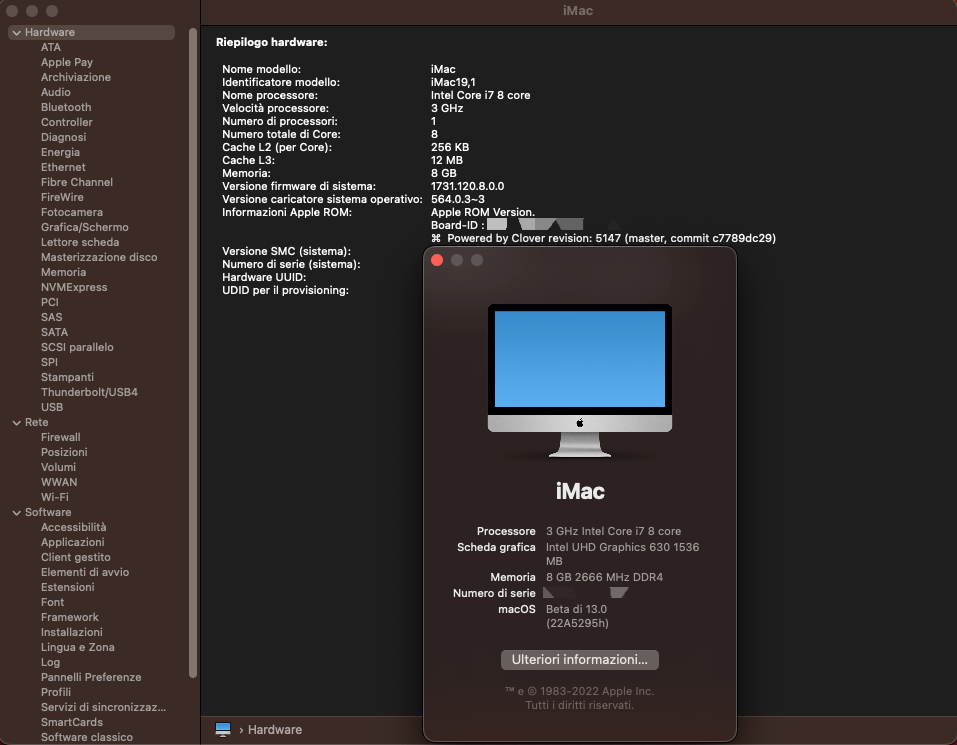Click the firmware version 1731.120.8.0.0

pyautogui.click(x=468, y=187)
